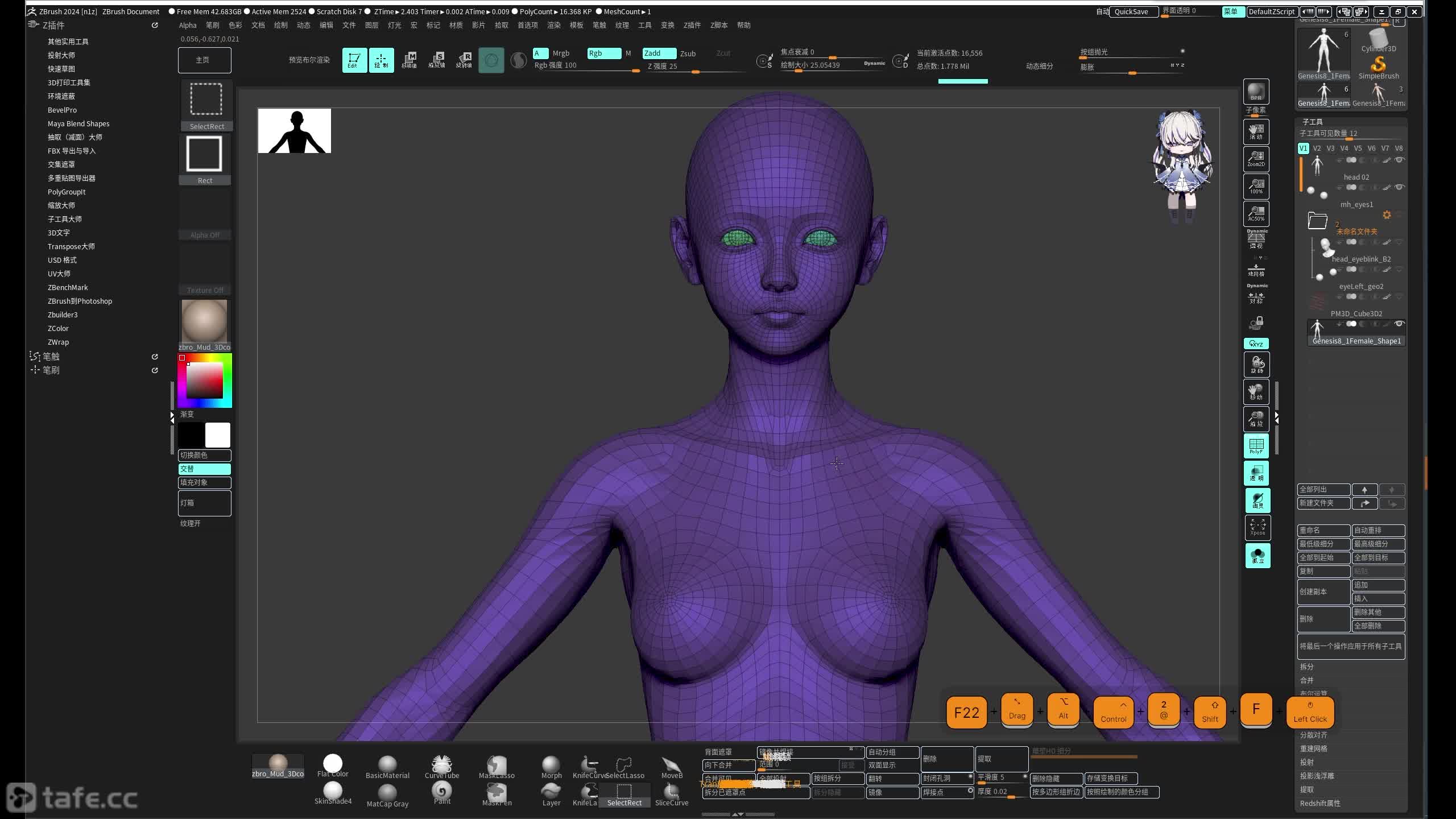
Task: Pick the Rect stroke type
Action: click(205, 160)
